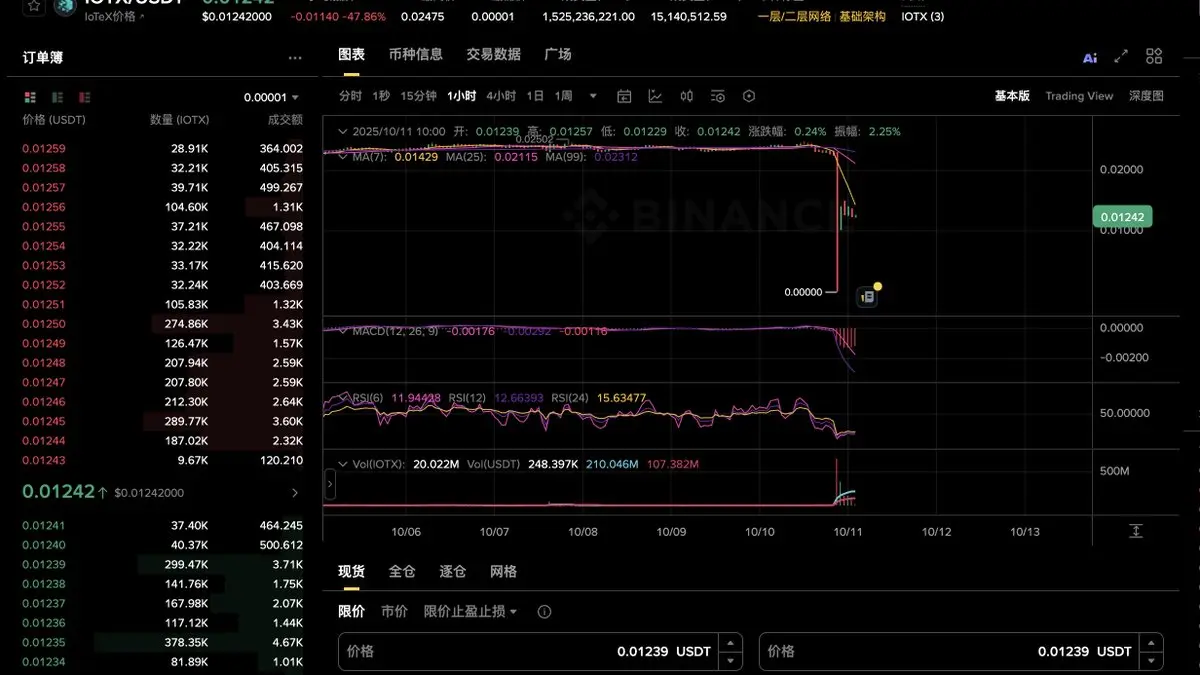
Task: Click sell order price 0.01250
Action: pyautogui.click(x=44, y=324)
